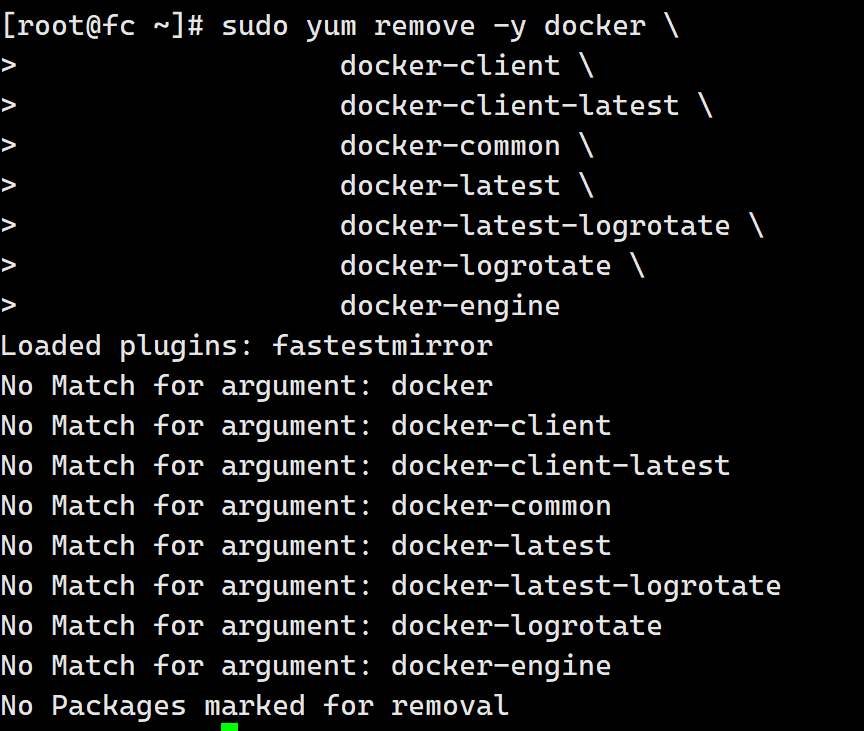Select 'docker-client' in the command continuation
The height and width of the screenshot is (731, 864).
[x=450, y=66]
